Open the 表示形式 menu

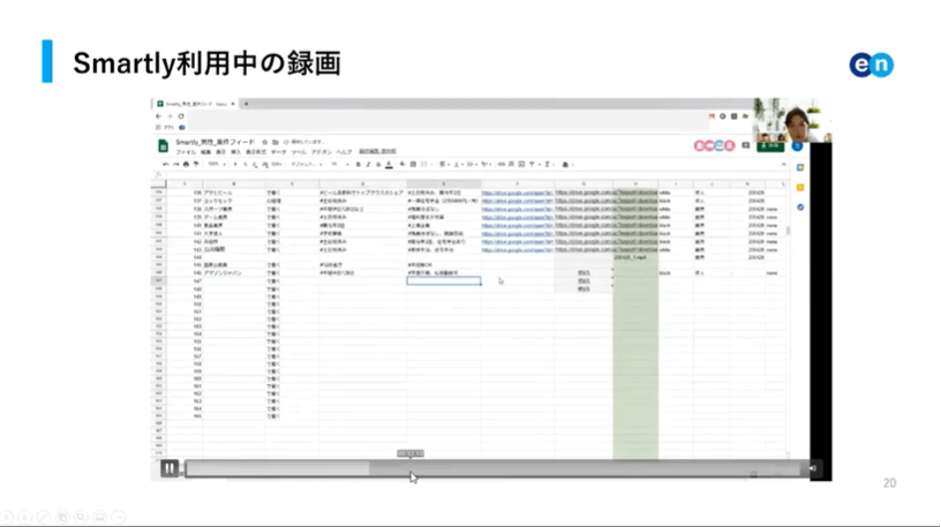256,152
